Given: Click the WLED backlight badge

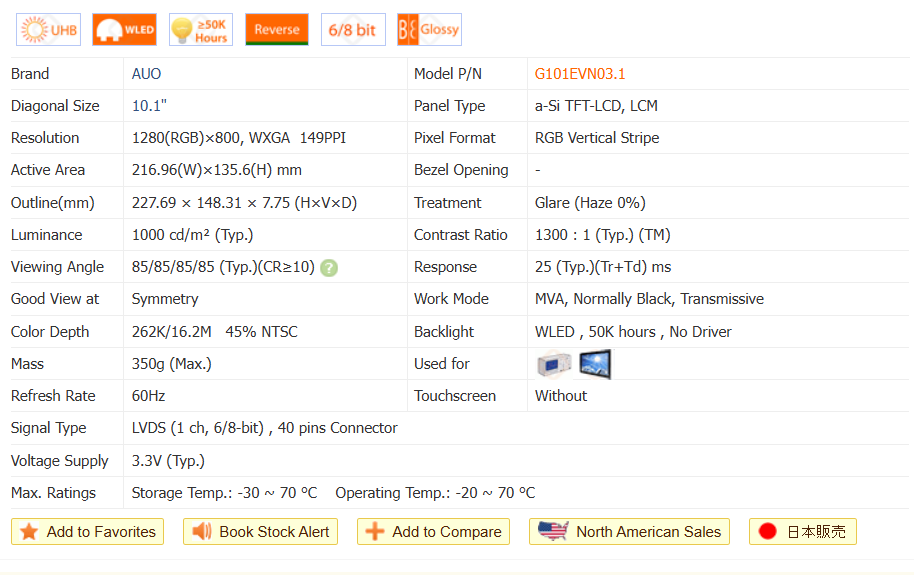Looking at the screenshot, I should (x=124, y=30).
